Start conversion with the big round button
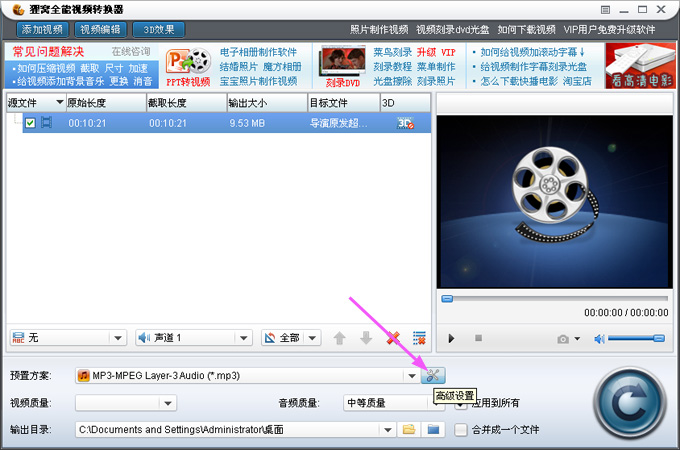 click(x=630, y=403)
